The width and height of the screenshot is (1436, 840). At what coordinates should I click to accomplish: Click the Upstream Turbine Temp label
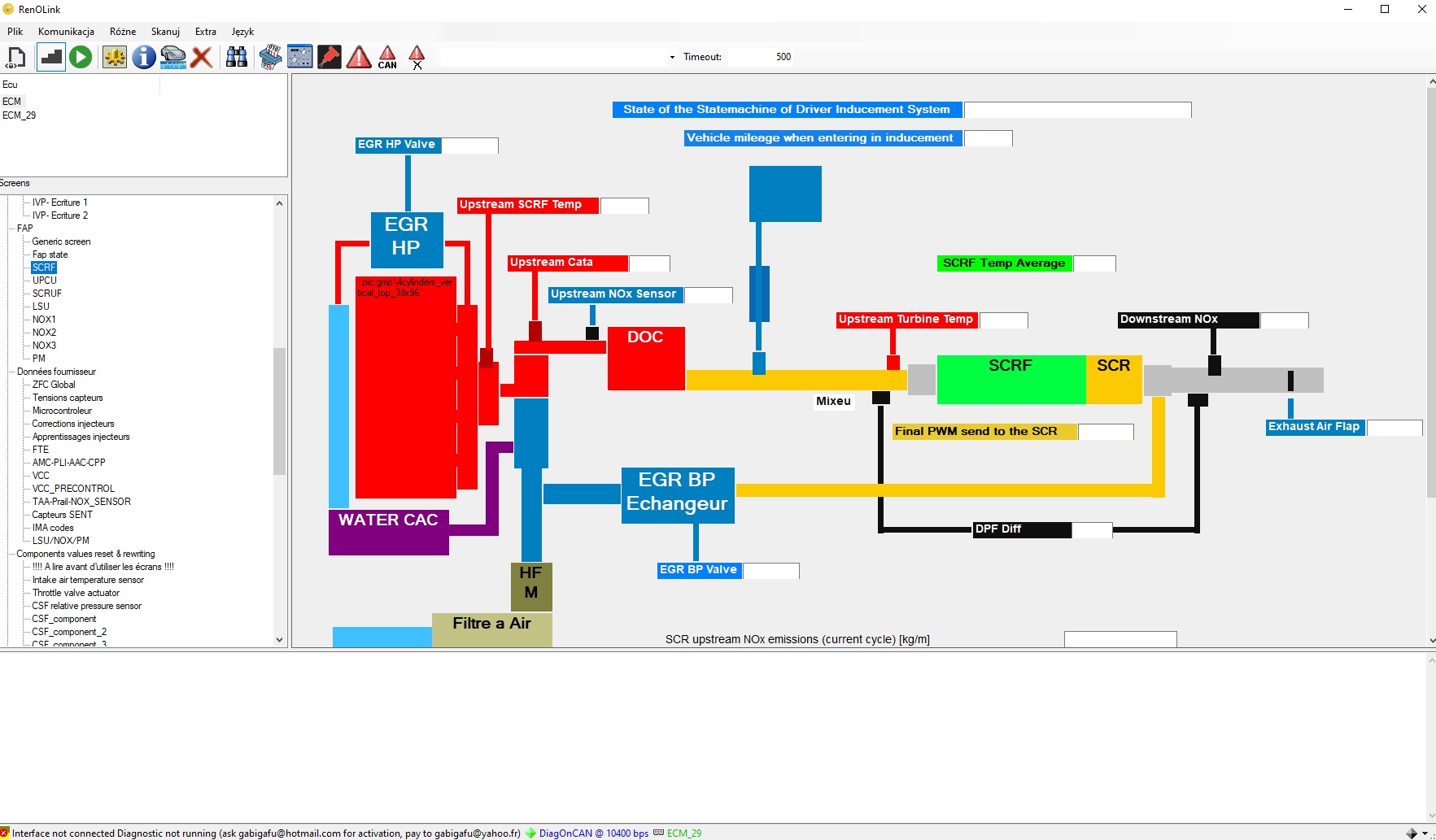[x=906, y=320]
